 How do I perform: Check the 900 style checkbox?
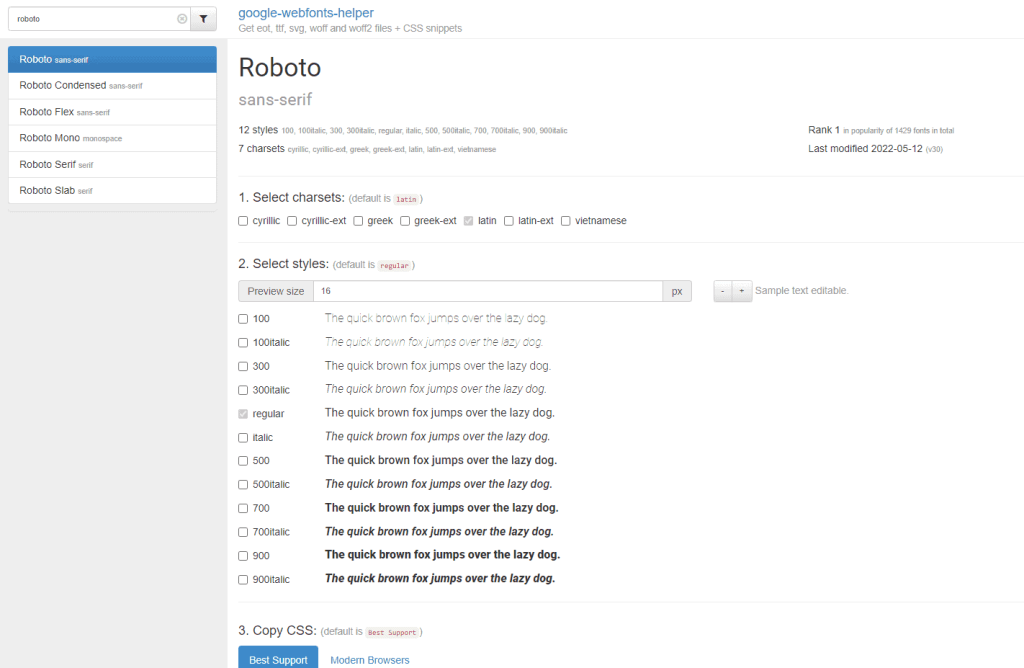(x=243, y=556)
